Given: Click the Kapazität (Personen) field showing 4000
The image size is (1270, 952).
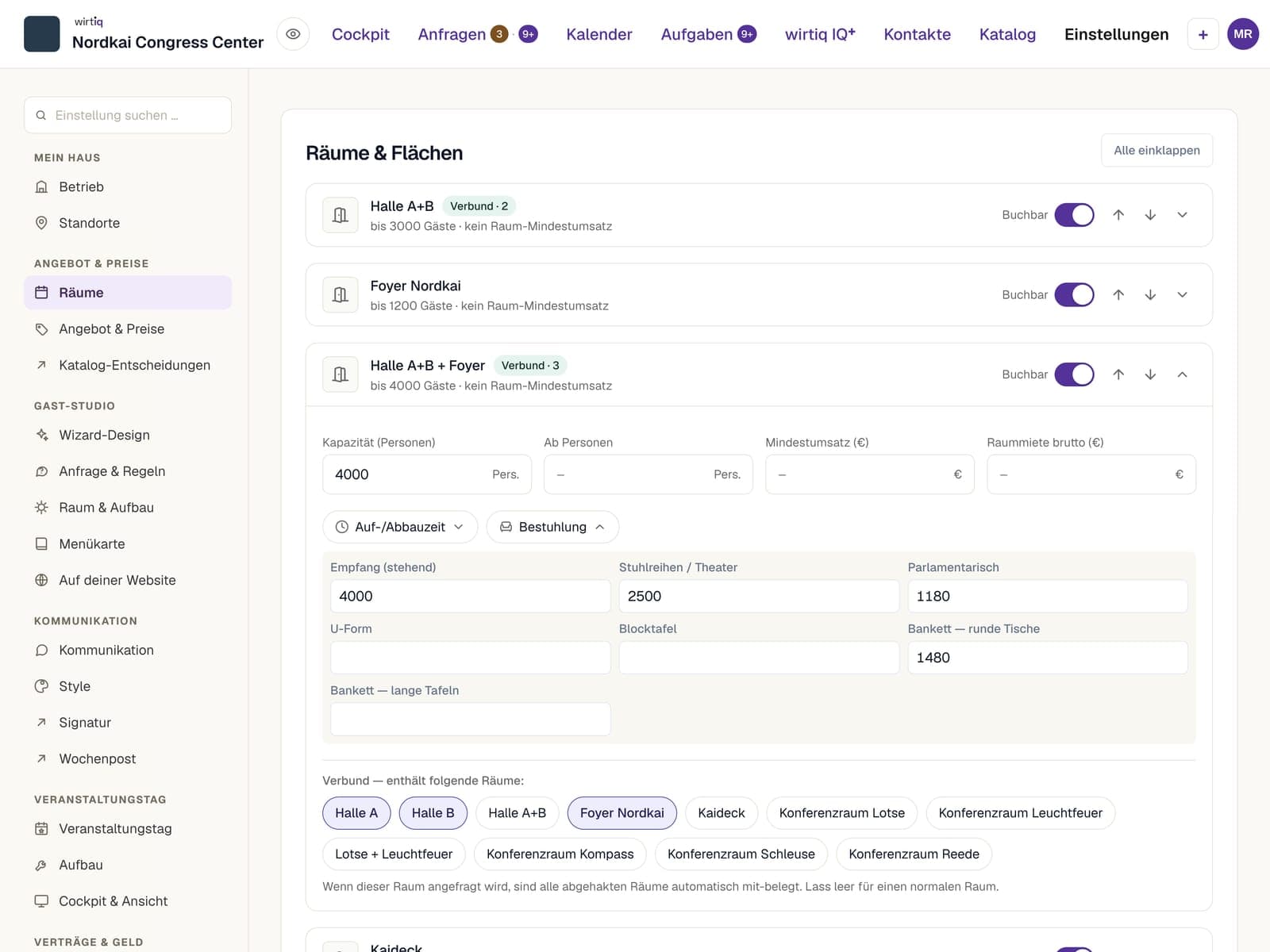Looking at the screenshot, I should (x=426, y=474).
